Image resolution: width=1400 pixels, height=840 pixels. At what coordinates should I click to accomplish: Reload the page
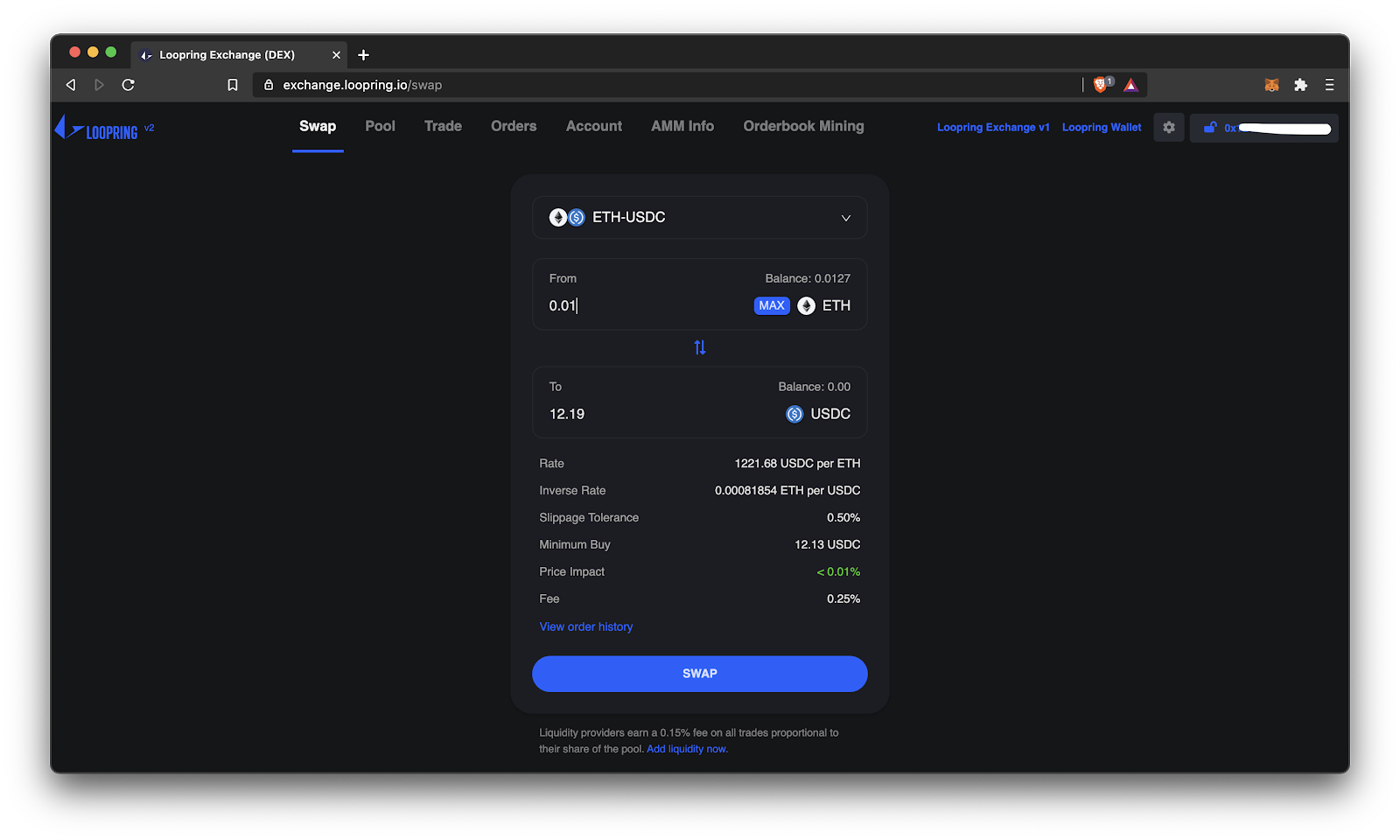129,85
